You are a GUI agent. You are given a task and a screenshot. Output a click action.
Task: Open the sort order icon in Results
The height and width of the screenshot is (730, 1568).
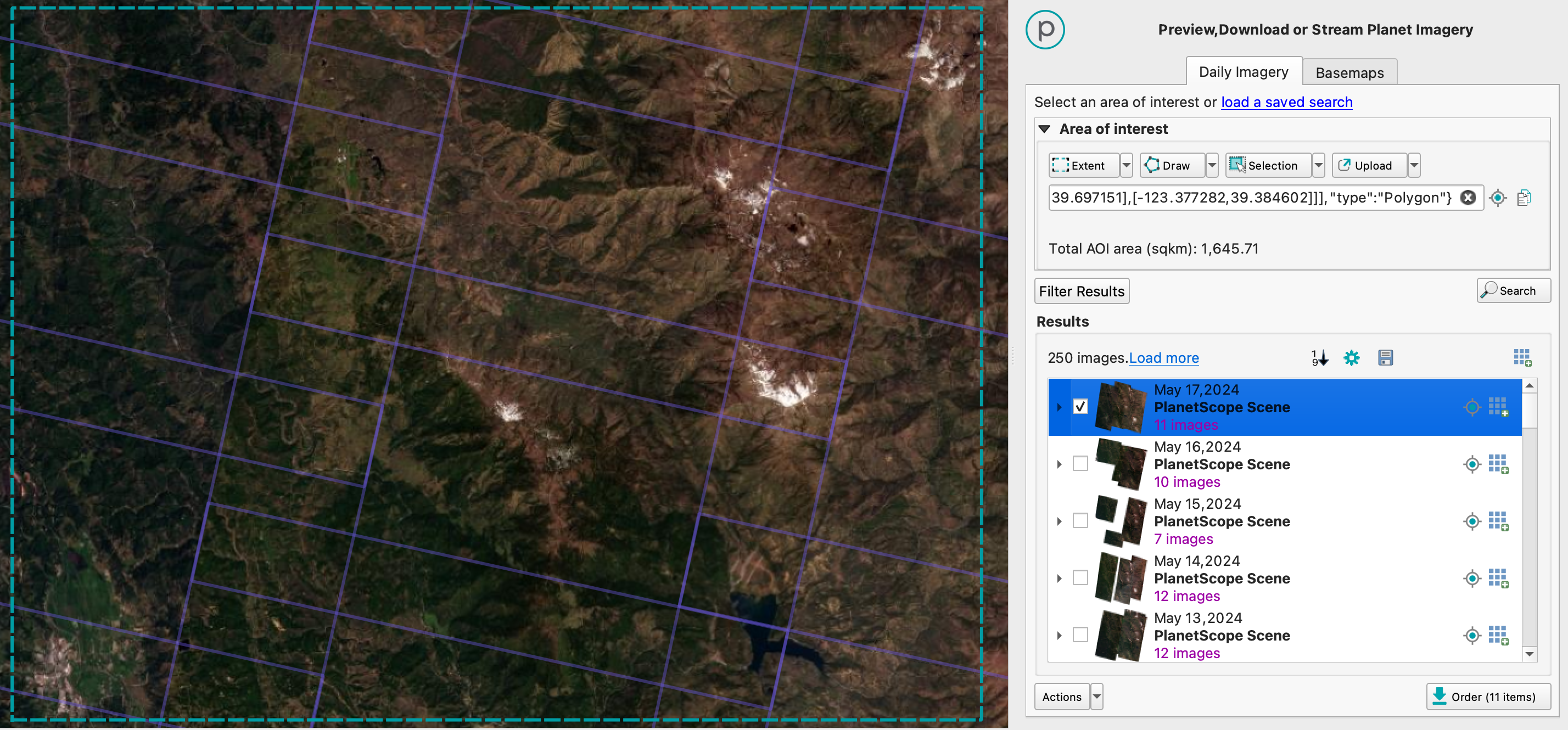tap(1319, 358)
